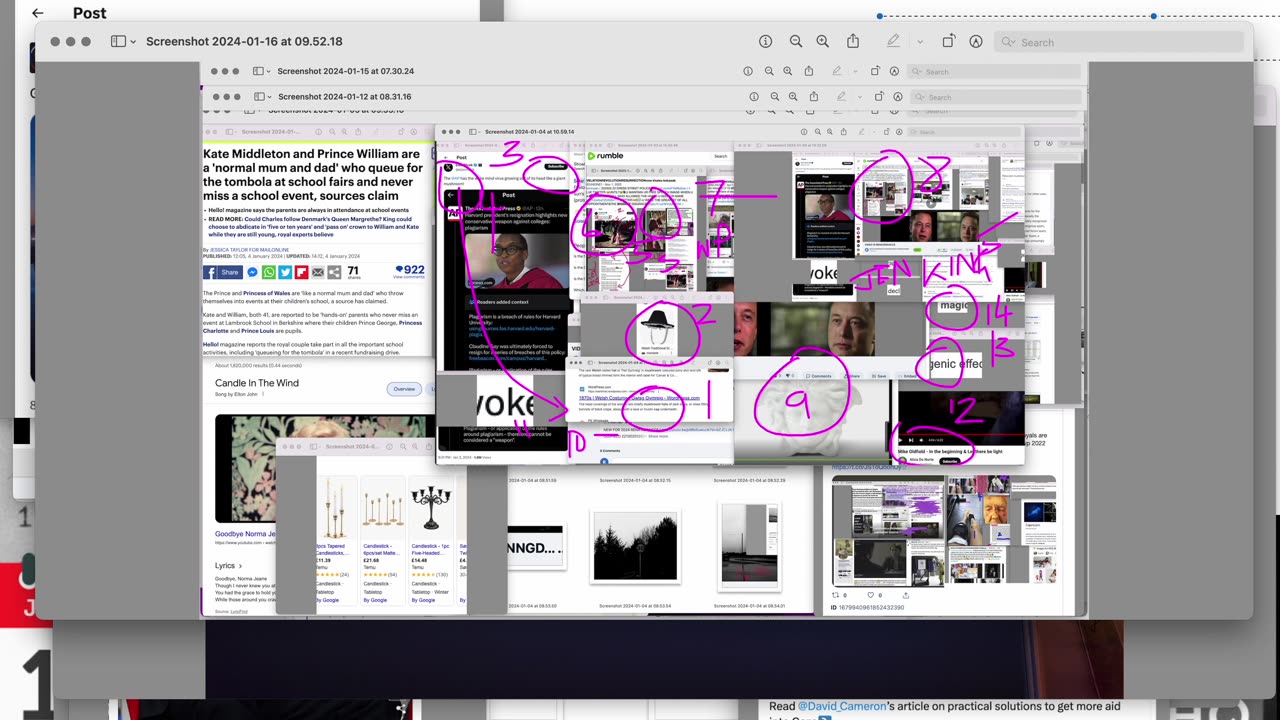This screenshot has width=1280, height=720.
Task: Click Search field in 08.31.16 window
Action: [x=997, y=97]
